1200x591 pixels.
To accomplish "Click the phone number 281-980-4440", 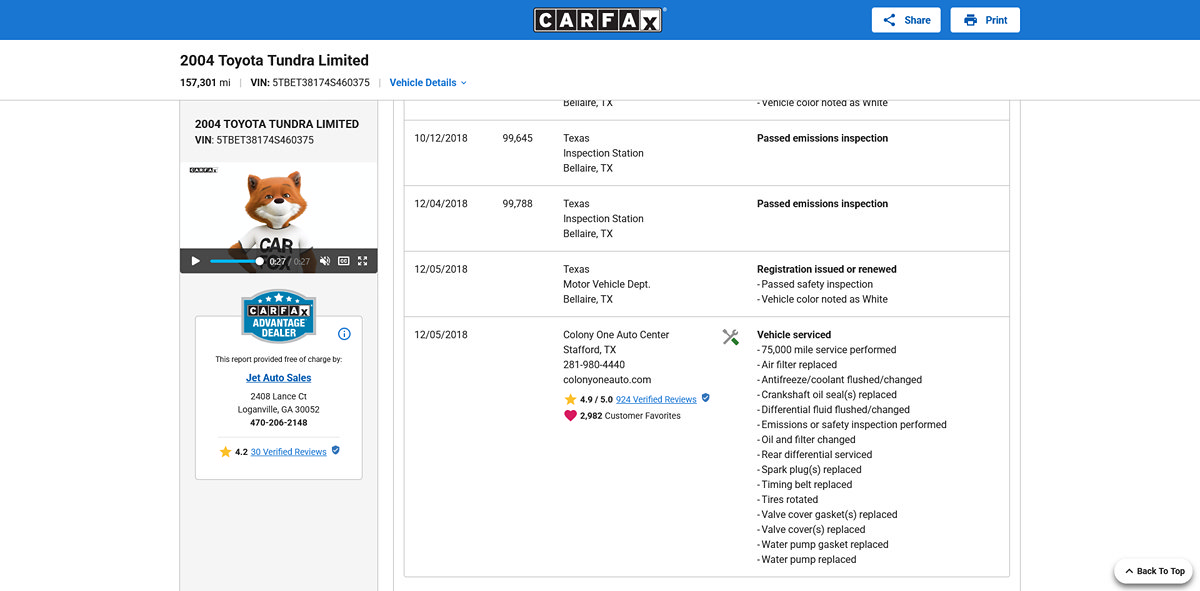I will point(594,365).
